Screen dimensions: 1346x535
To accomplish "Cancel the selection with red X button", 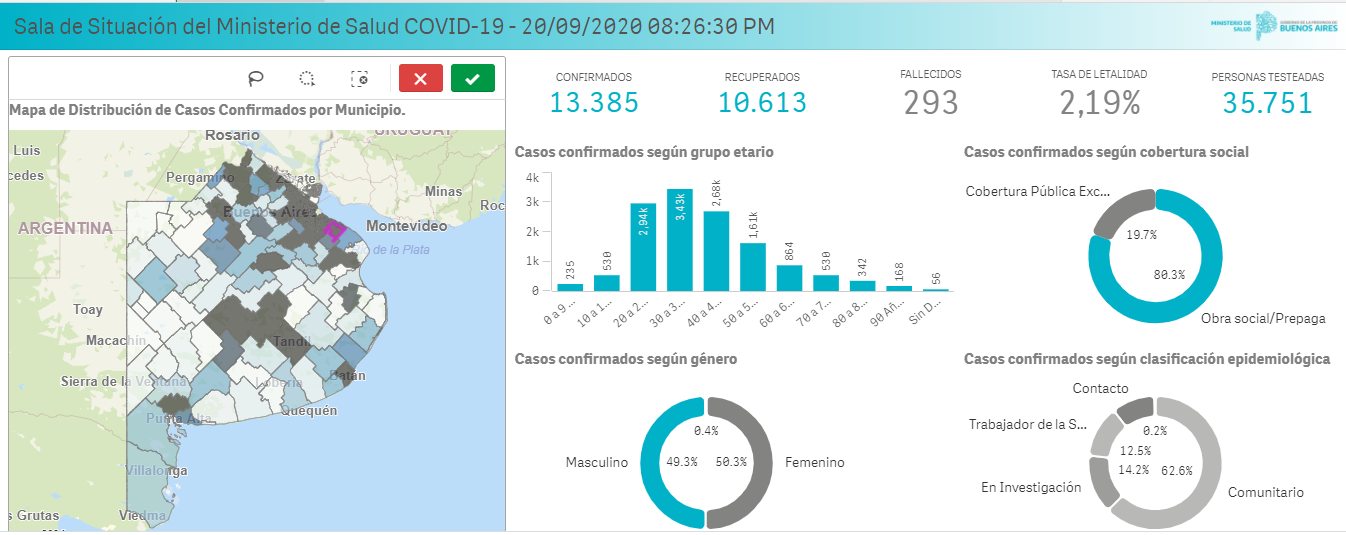I will point(421,79).
